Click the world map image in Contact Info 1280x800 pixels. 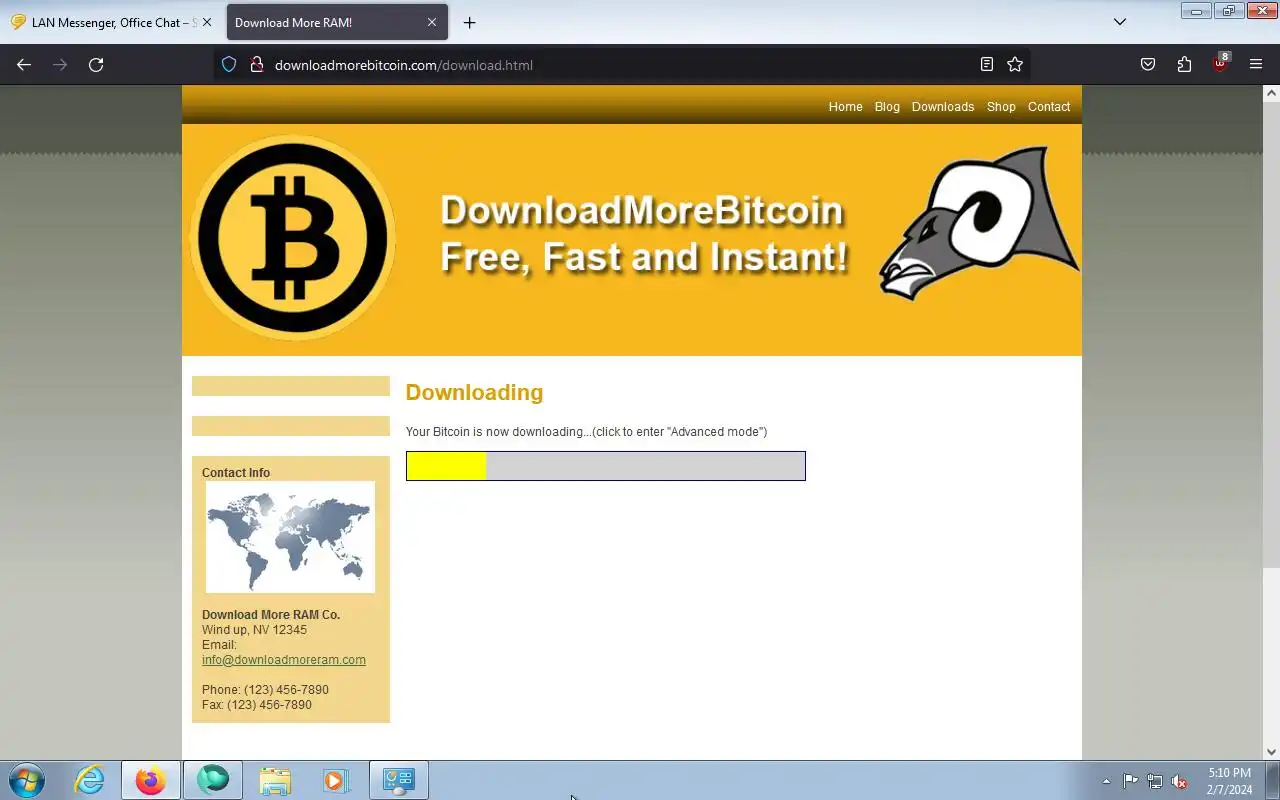point(290,537)
